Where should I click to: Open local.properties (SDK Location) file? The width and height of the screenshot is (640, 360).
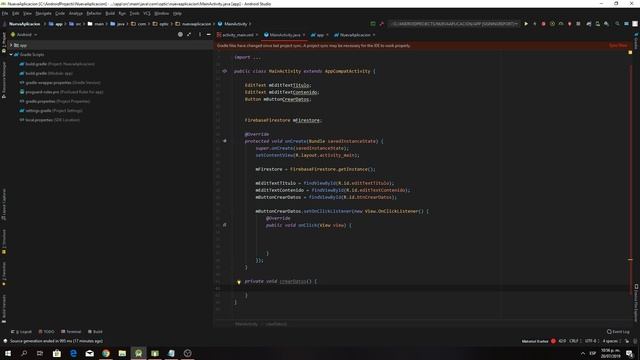tap(49, 120)
